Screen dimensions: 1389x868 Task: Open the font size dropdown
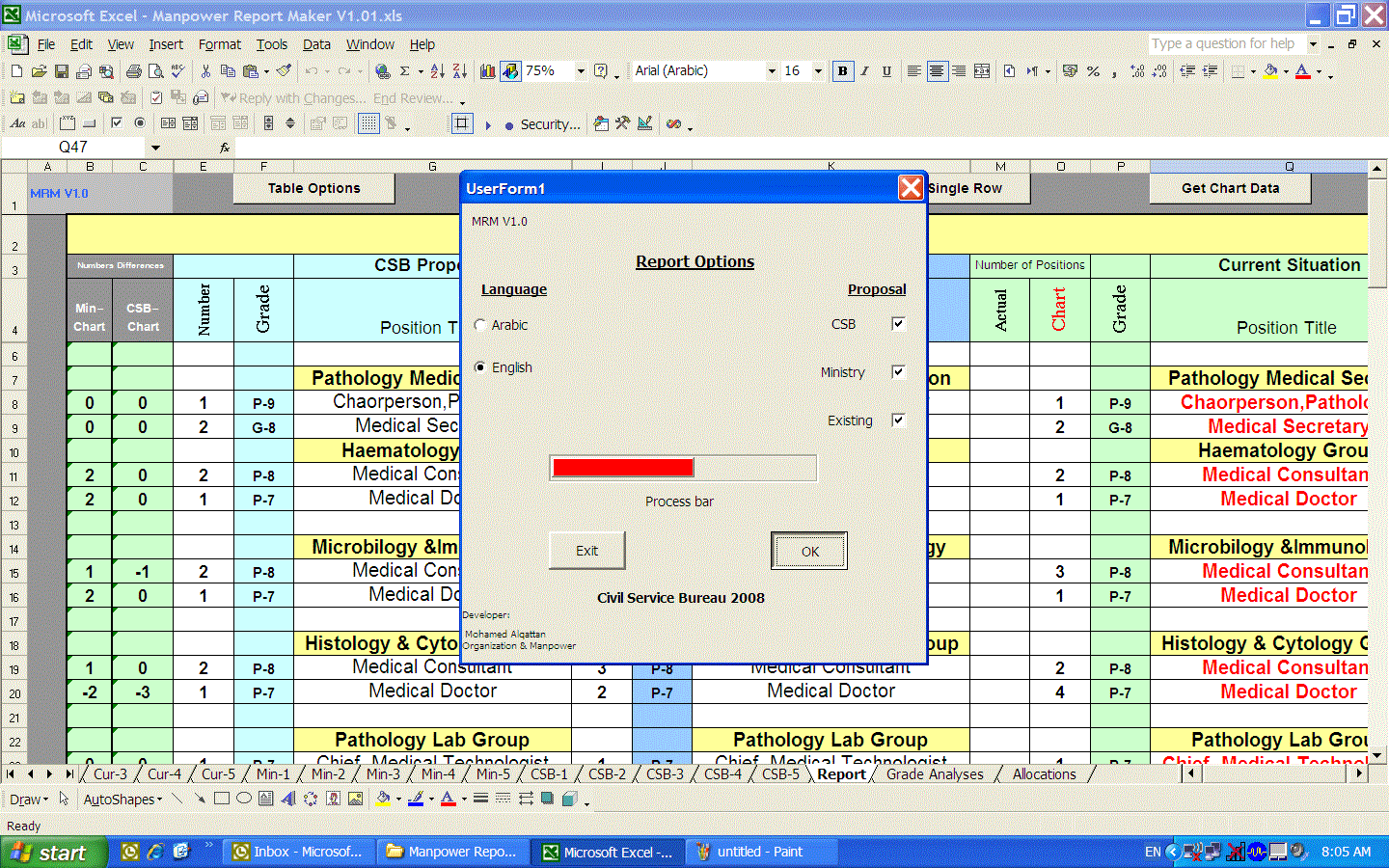tap(818, 71)
